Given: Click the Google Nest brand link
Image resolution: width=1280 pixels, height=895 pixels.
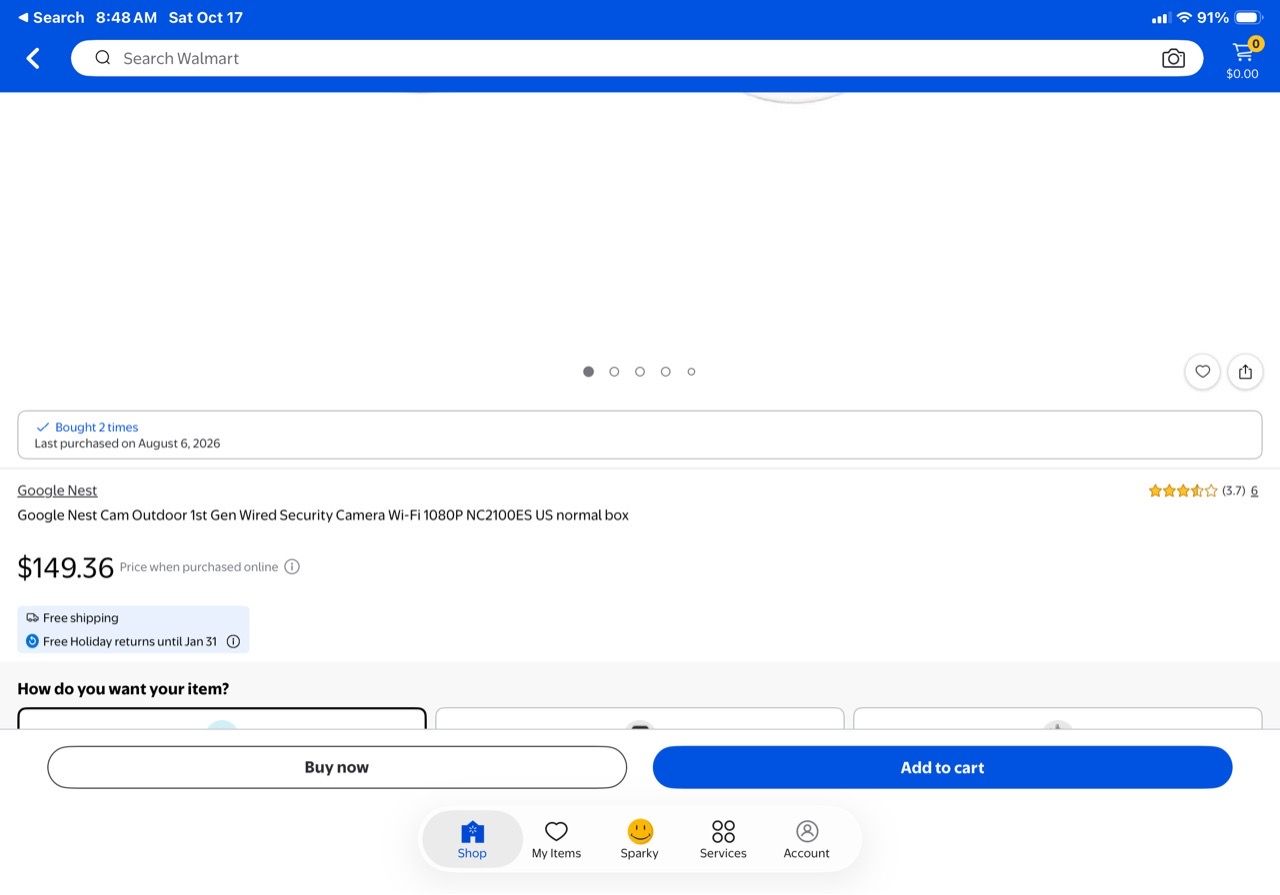Looking at the screenshot, I should pos(57,490).
